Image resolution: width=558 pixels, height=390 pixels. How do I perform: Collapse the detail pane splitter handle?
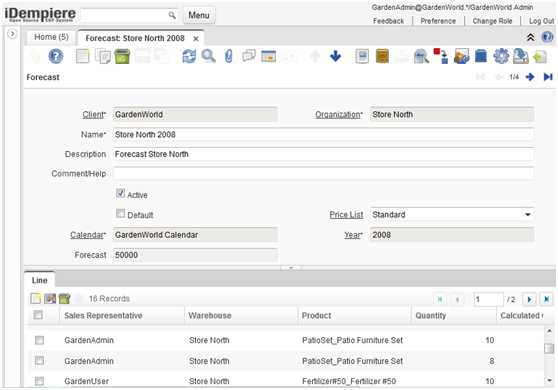(x=291, y=268)
